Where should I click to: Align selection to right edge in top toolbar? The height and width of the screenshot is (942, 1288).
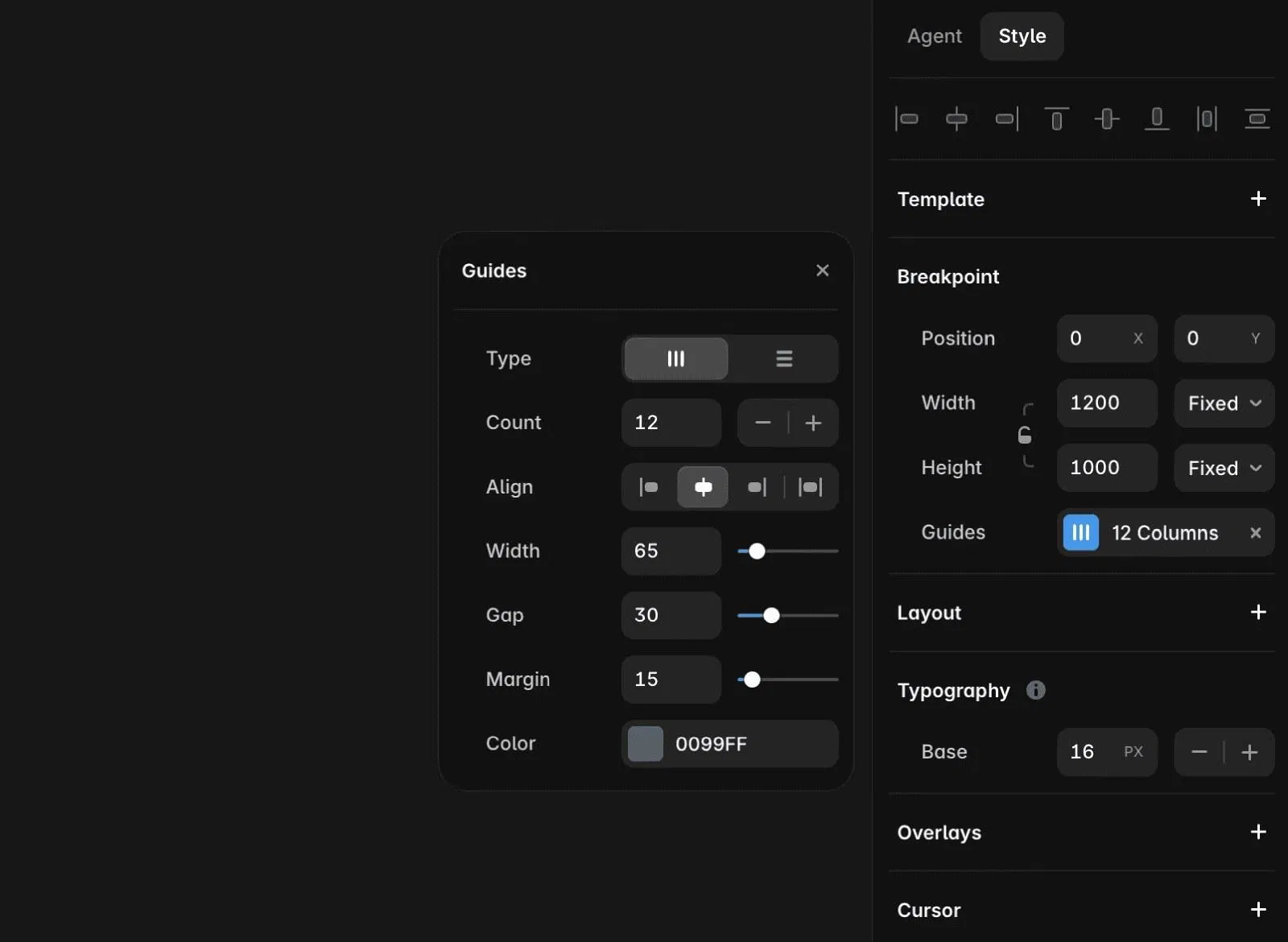(x=1007, y=119)
